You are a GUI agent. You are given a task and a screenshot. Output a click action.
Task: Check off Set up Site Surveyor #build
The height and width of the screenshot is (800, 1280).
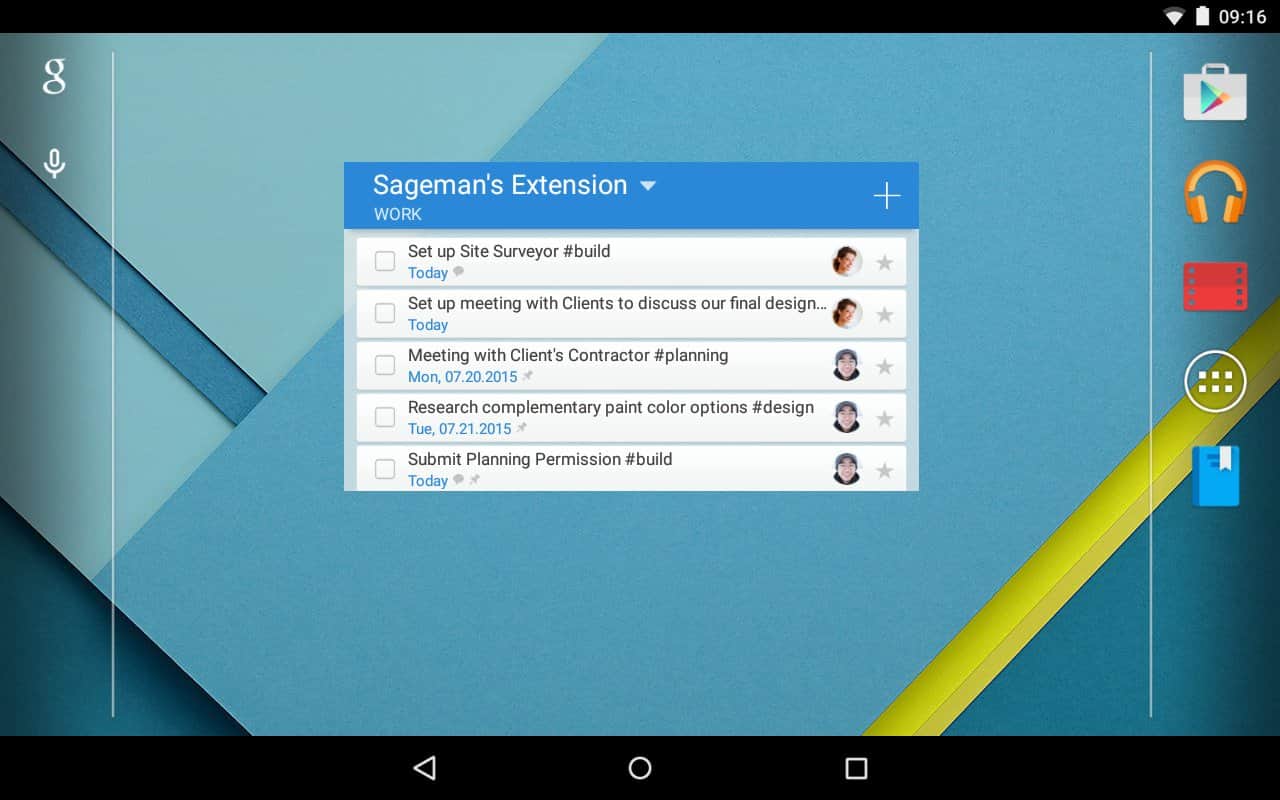[x=385, y=261]
